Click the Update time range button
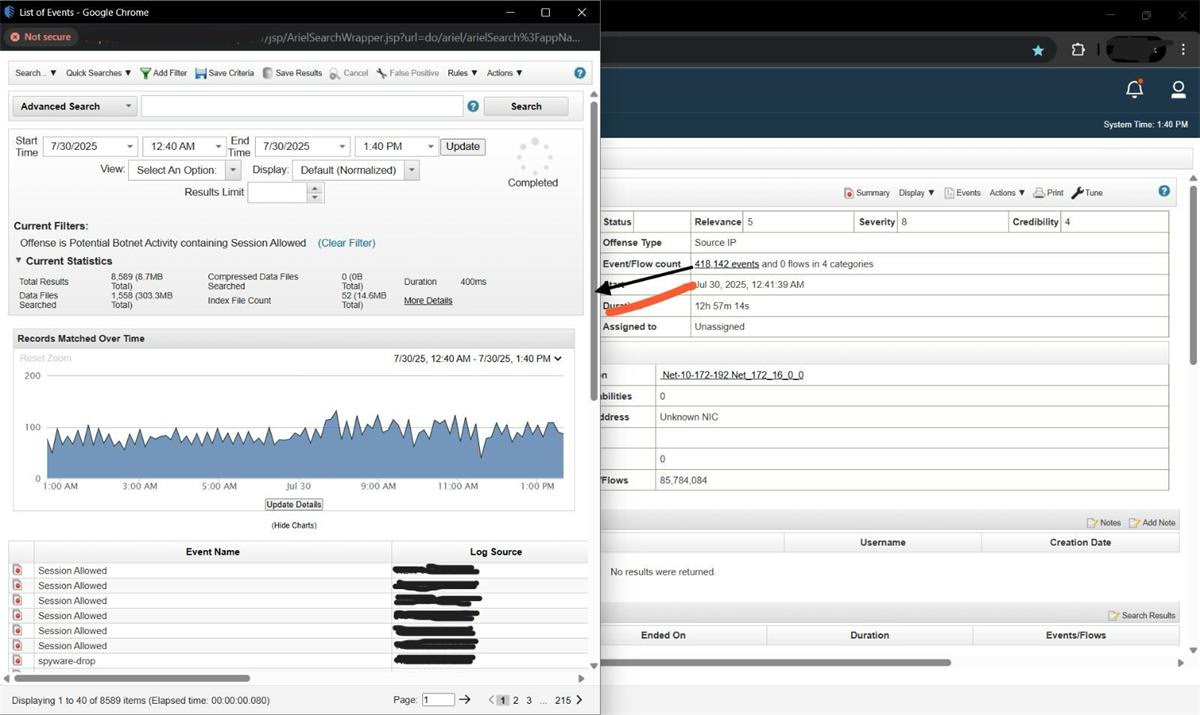 (x=463, y=146)
